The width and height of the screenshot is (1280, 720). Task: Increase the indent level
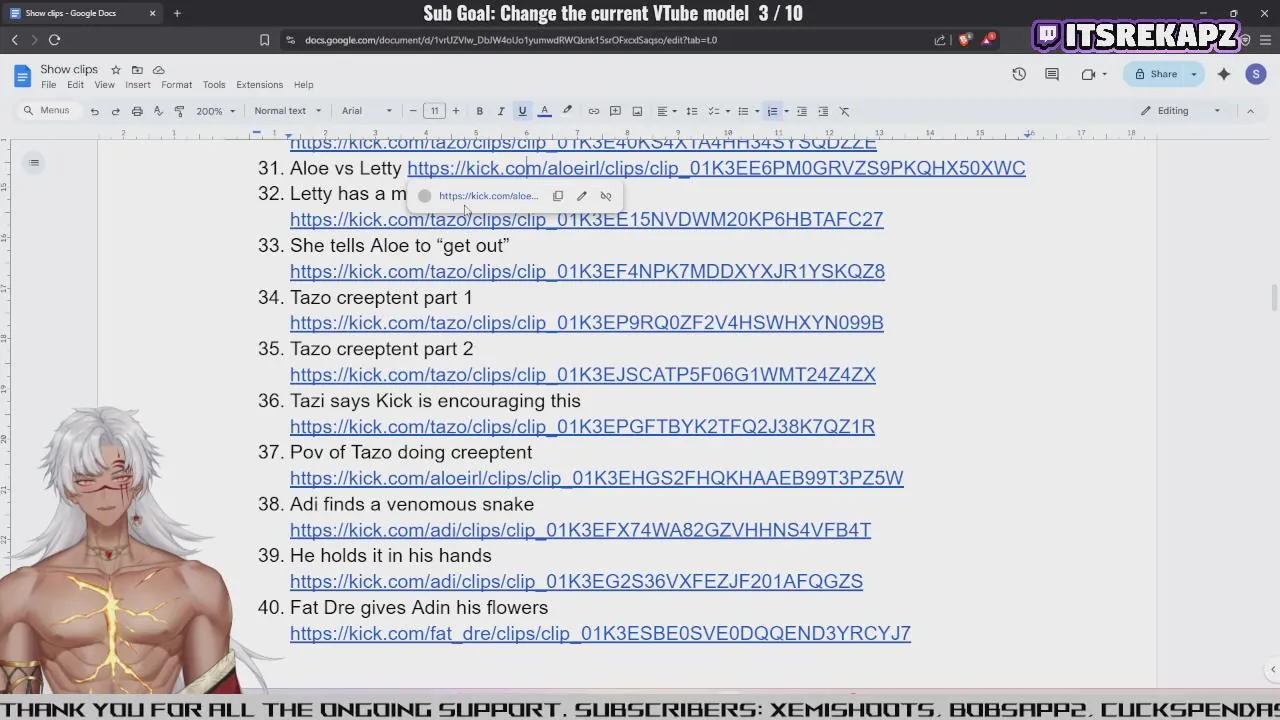pyautogui.click(x=823, y=111)
